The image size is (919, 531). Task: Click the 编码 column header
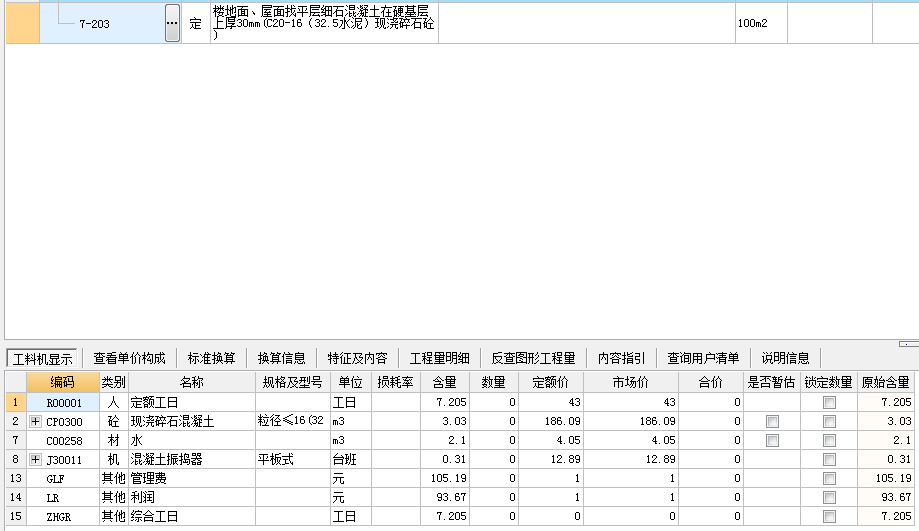point(63,382)
